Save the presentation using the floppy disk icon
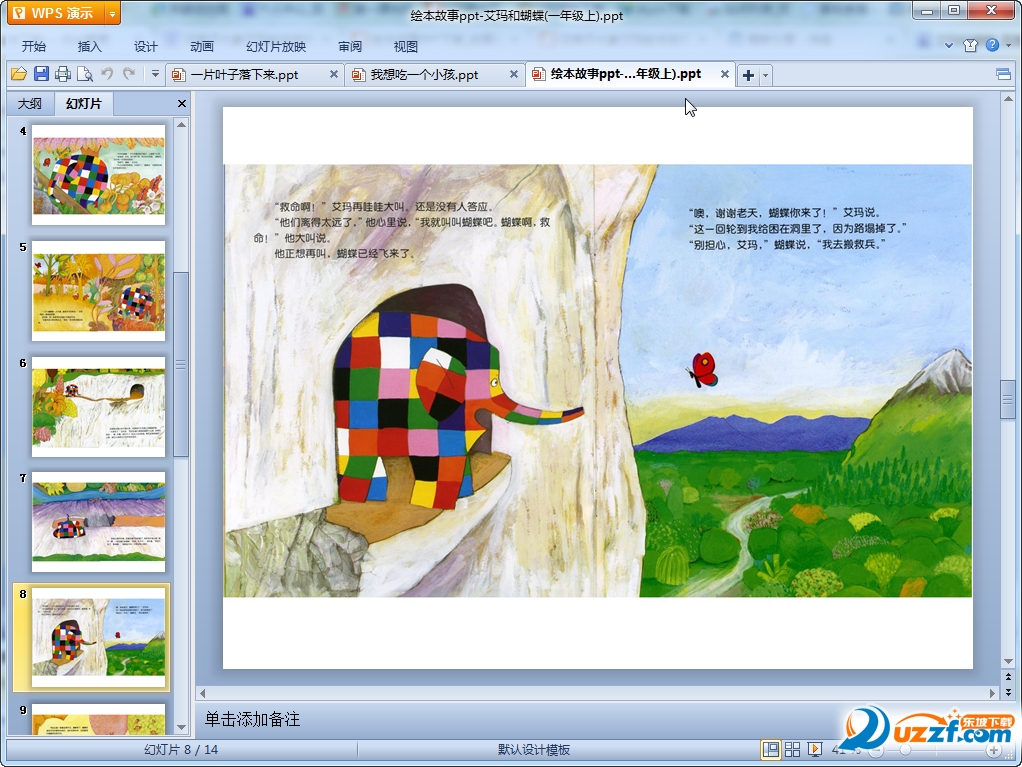 click(41, 74)
